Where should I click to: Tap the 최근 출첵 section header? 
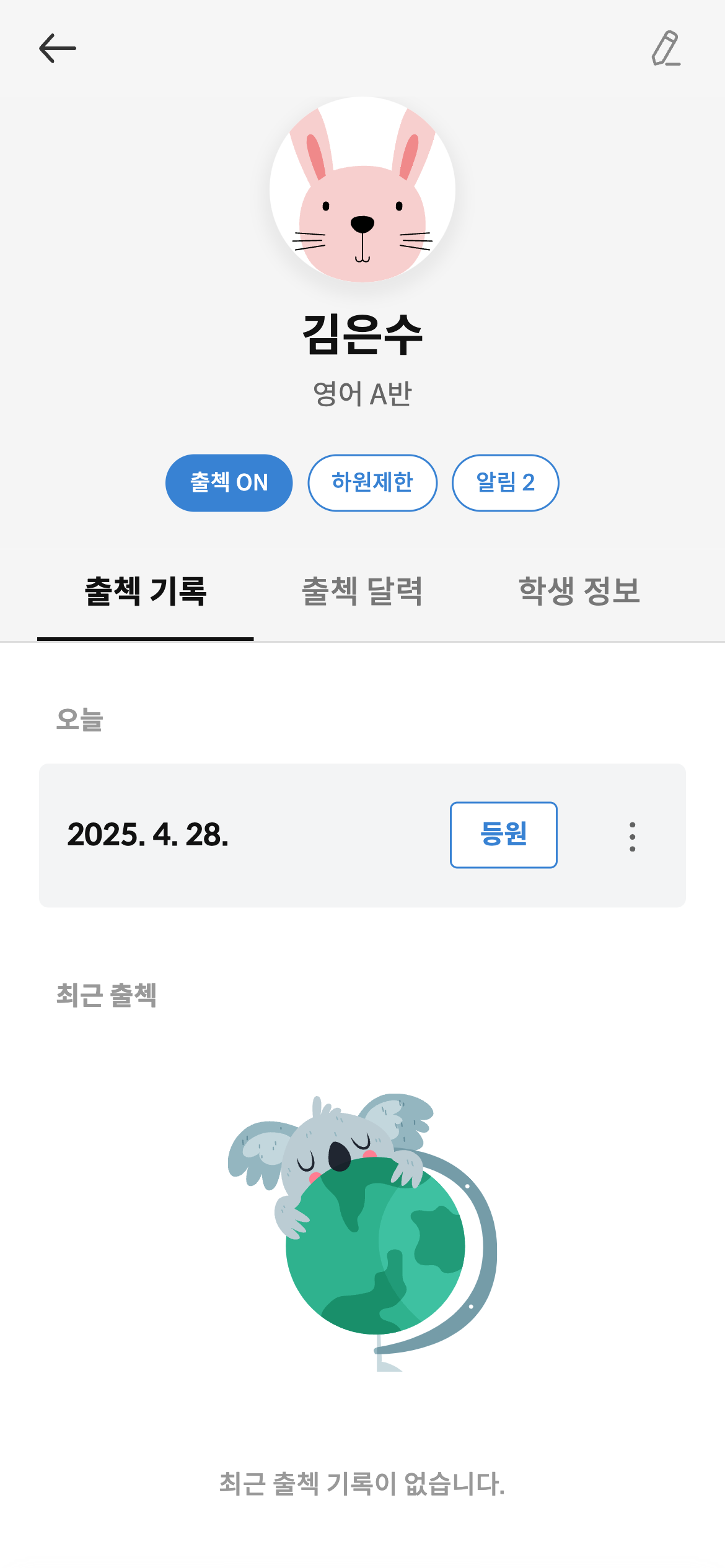tap(106, 996)
